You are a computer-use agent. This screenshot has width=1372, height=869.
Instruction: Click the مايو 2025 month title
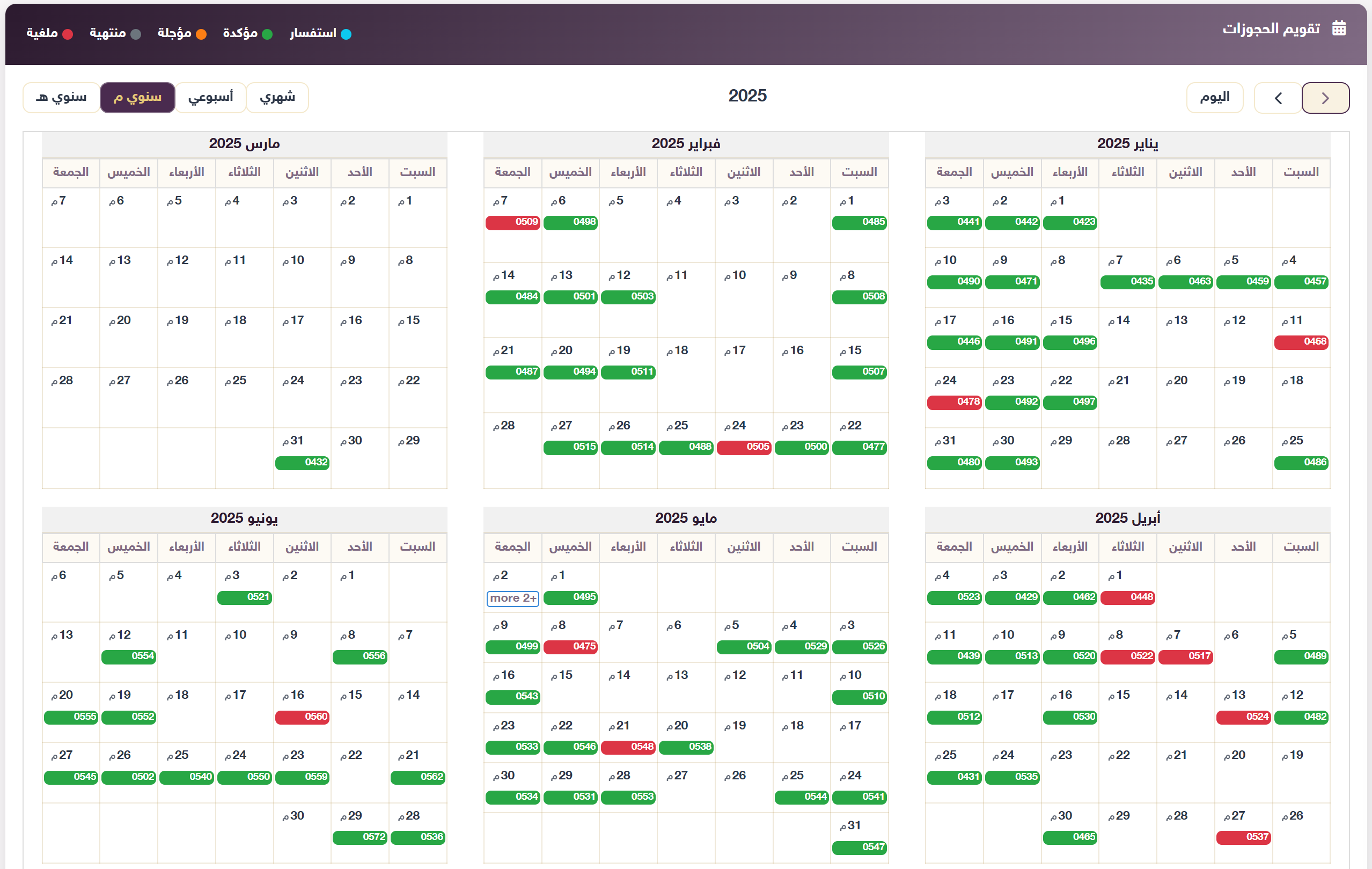686,518
